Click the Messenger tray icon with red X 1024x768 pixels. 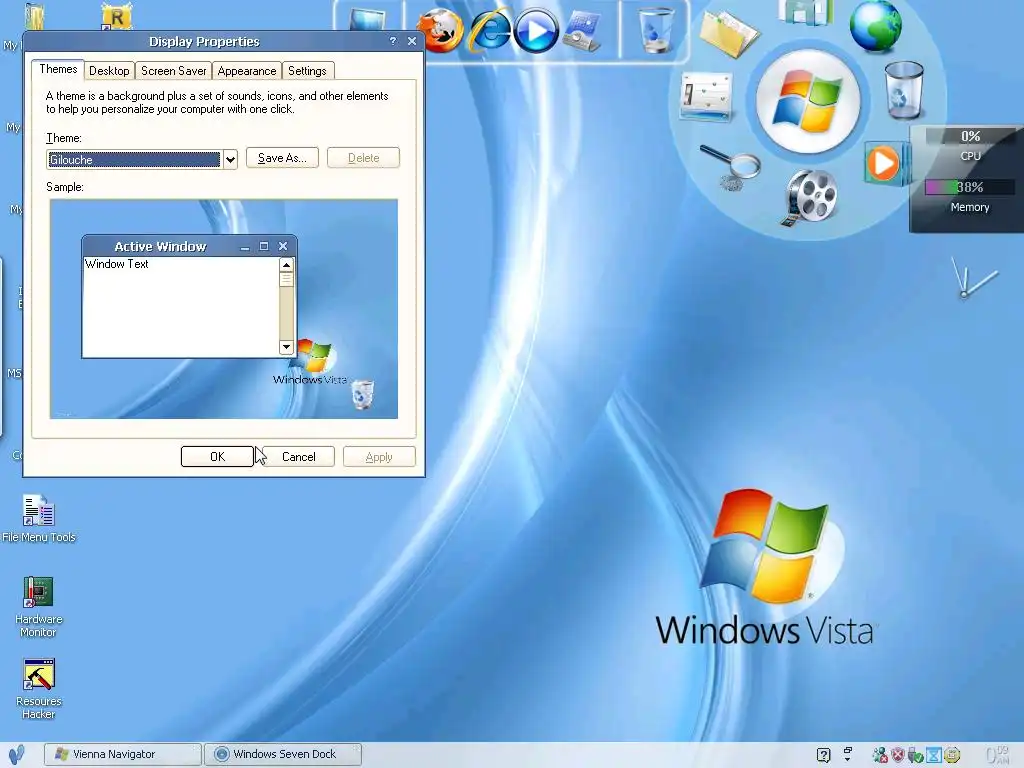click(x=880, y=756)
